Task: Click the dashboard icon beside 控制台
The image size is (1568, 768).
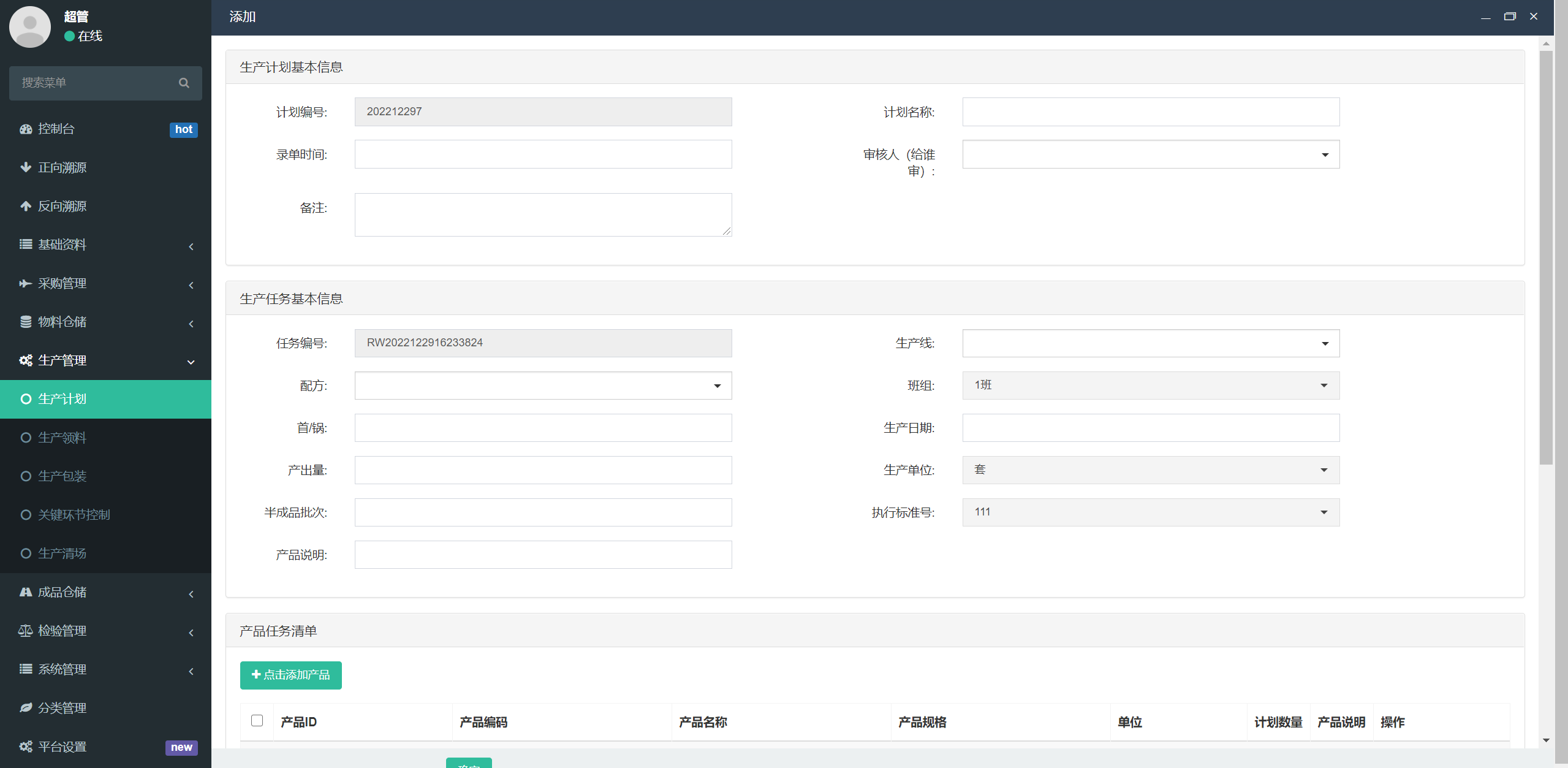Action: 26,129
